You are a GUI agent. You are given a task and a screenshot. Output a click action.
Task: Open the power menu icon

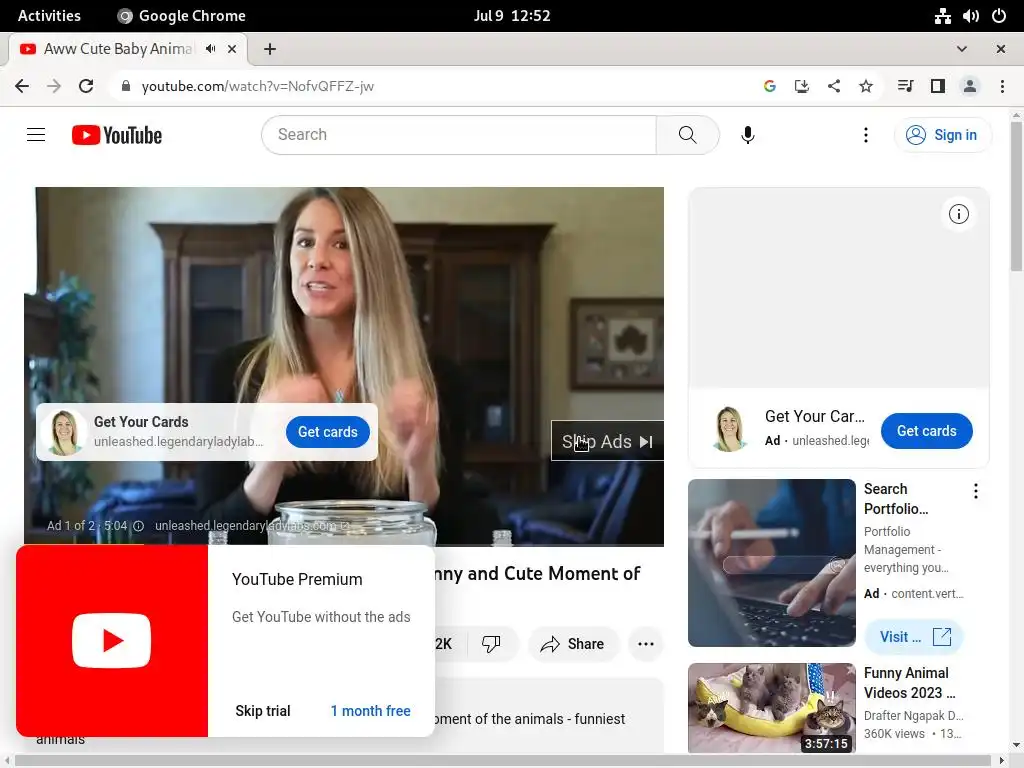pyautogui.click(x=999, y=16)
